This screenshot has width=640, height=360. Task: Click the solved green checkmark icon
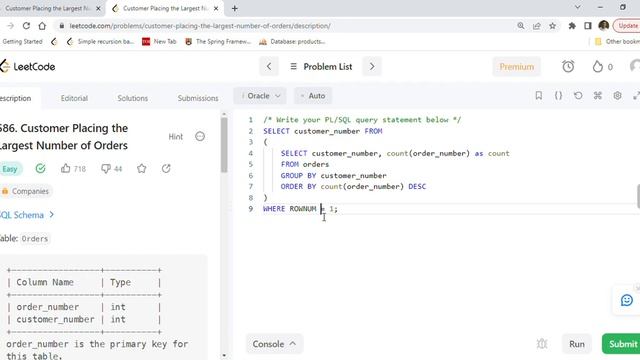coord(40,169)
